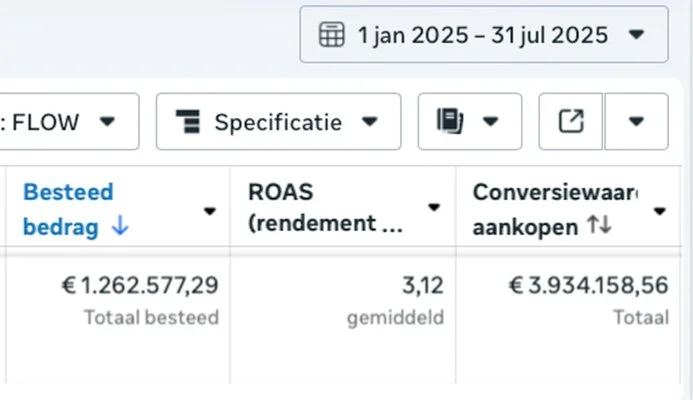Open the Specificatie dropdown arrow
Viewport: 693px width, 400px height.
(370, 122)
